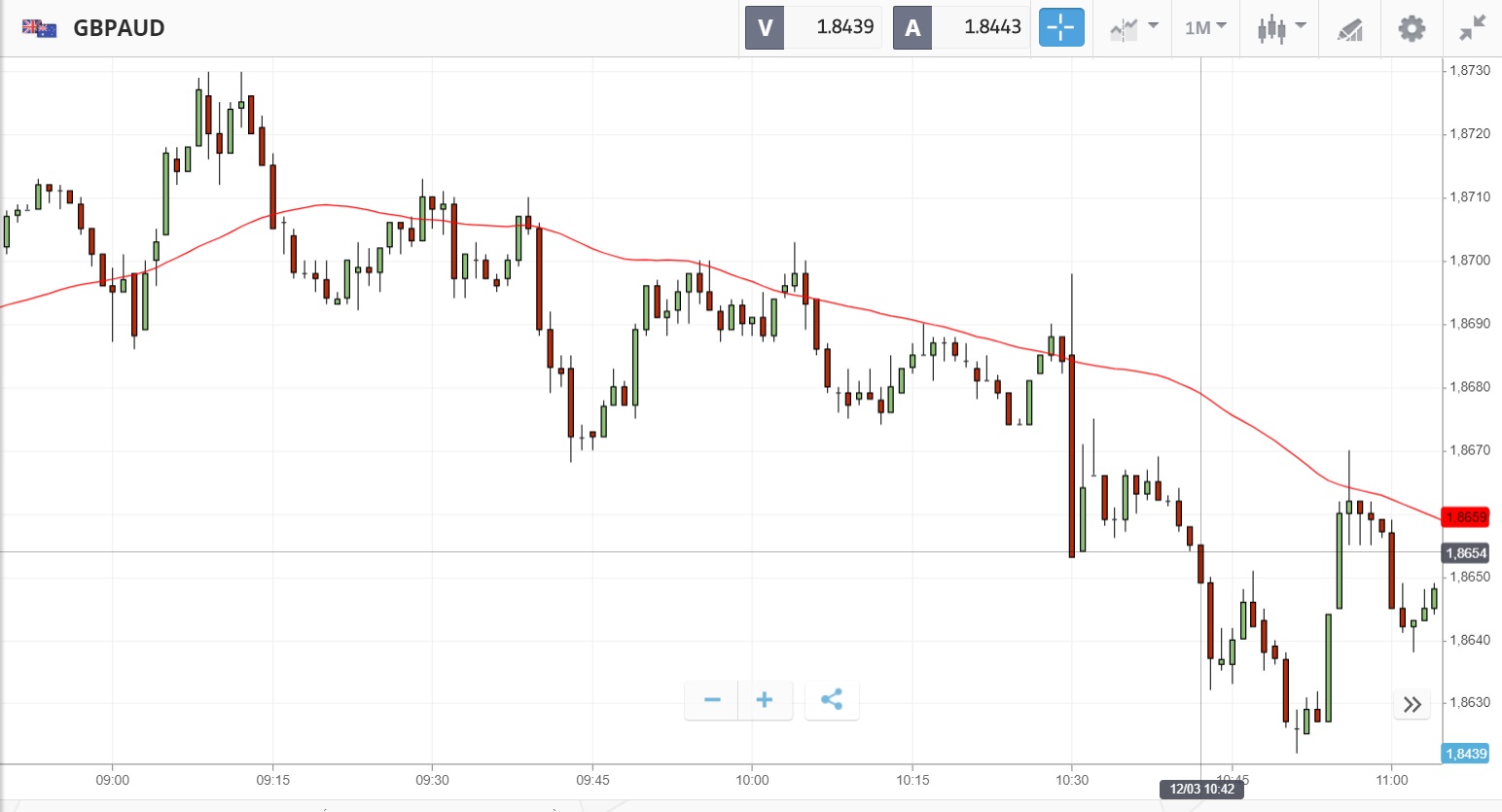The height and width of the screenshot is (812, 1502).
Task: Click the blue current price tag 1,8439
Action: tap(1466, 754)
